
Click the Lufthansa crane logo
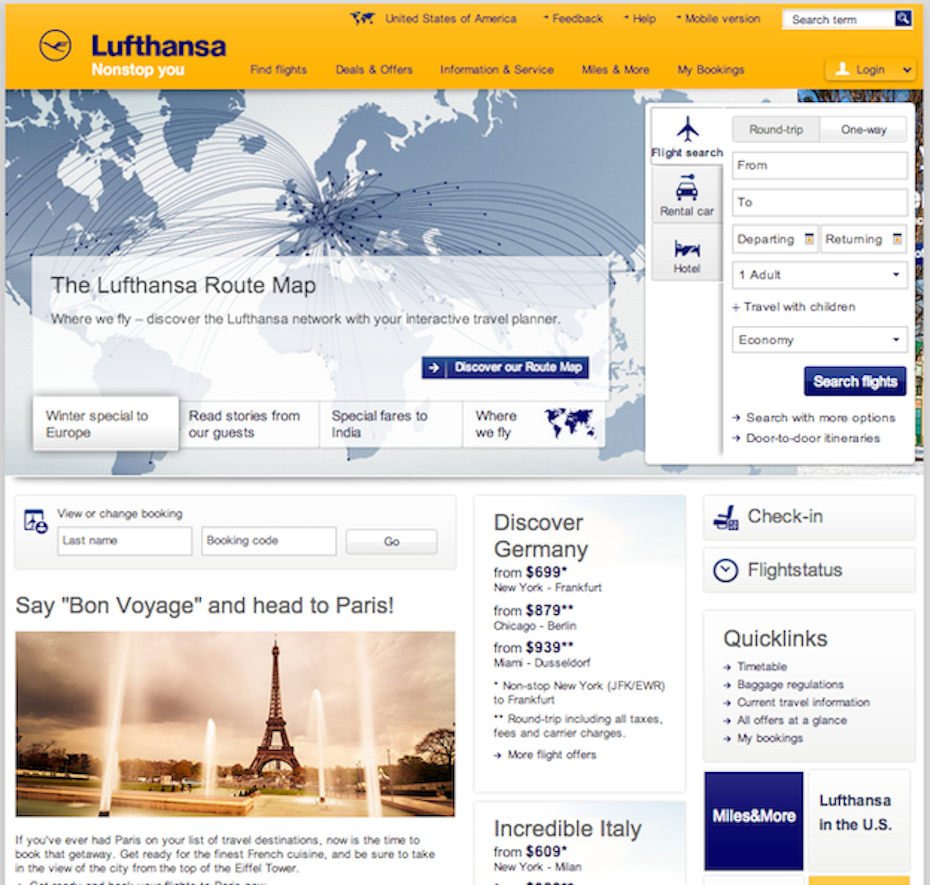tap(55, 46)
